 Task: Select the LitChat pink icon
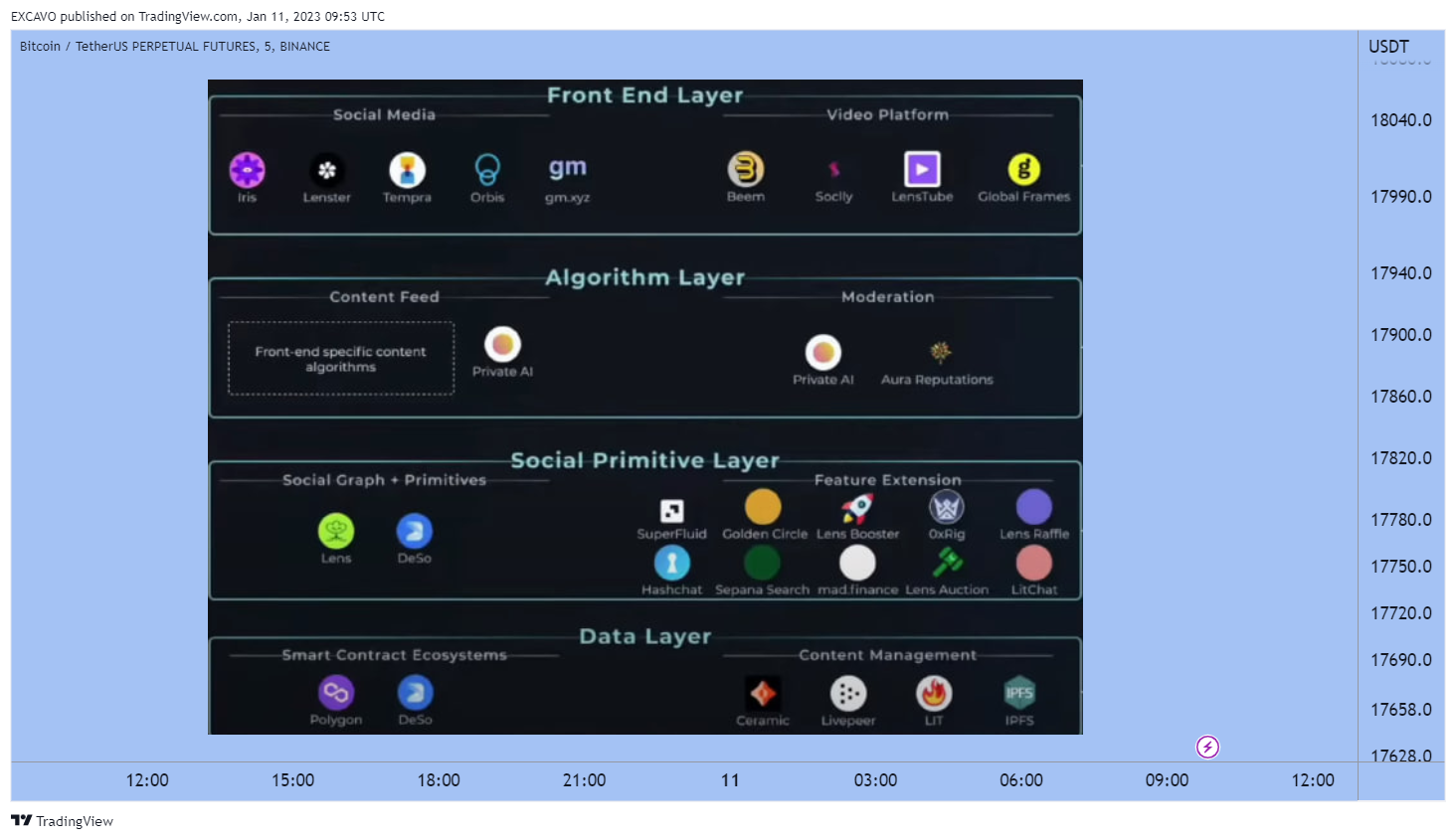pyautogui.click(x=1034, y=564)
